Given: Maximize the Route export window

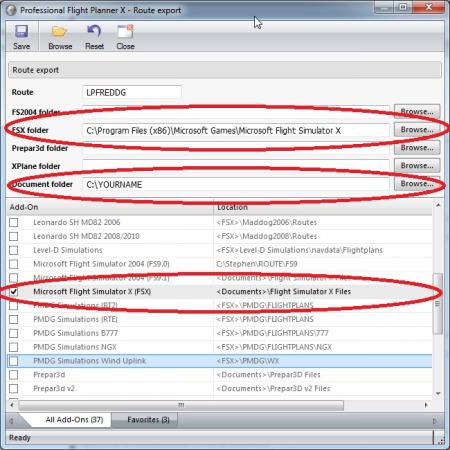Looking at the screenshot, I should 403,7.
